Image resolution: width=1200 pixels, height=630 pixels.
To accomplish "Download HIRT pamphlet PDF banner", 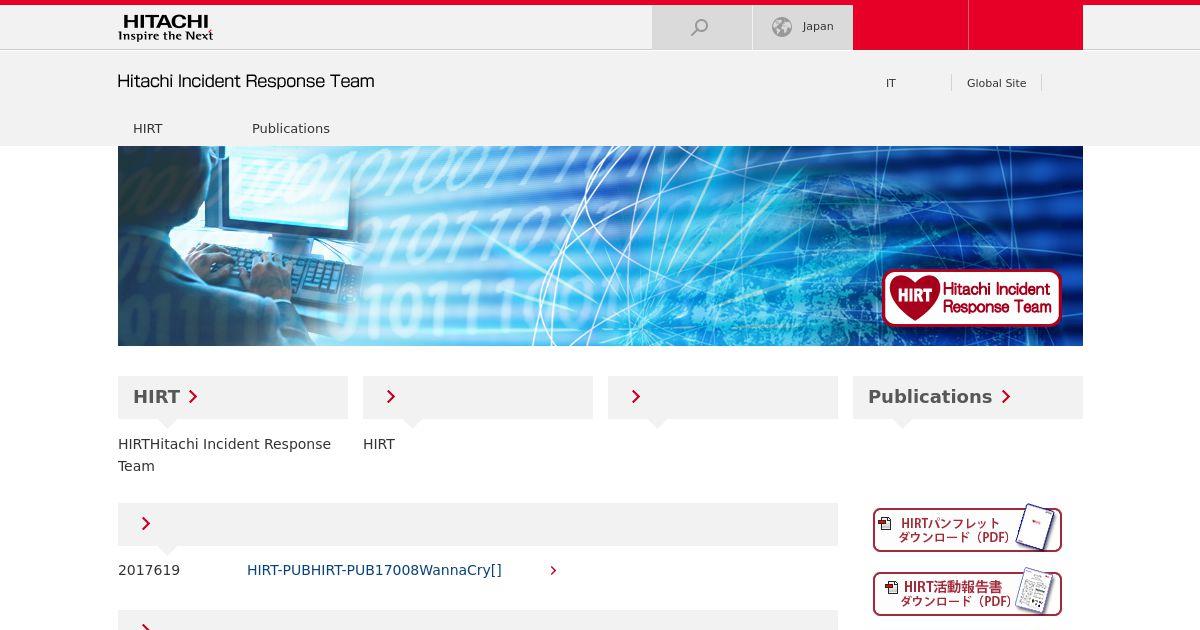I will [967, 529].
